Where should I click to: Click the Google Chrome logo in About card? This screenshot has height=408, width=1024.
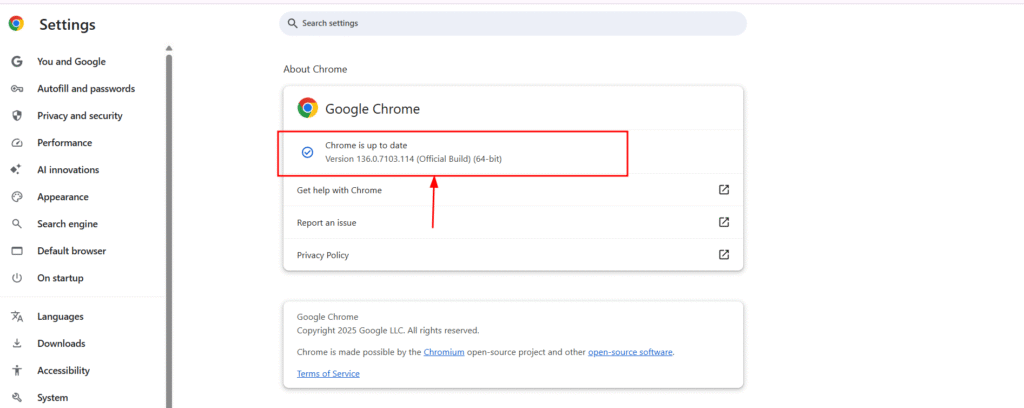click(x=308, y=108)
